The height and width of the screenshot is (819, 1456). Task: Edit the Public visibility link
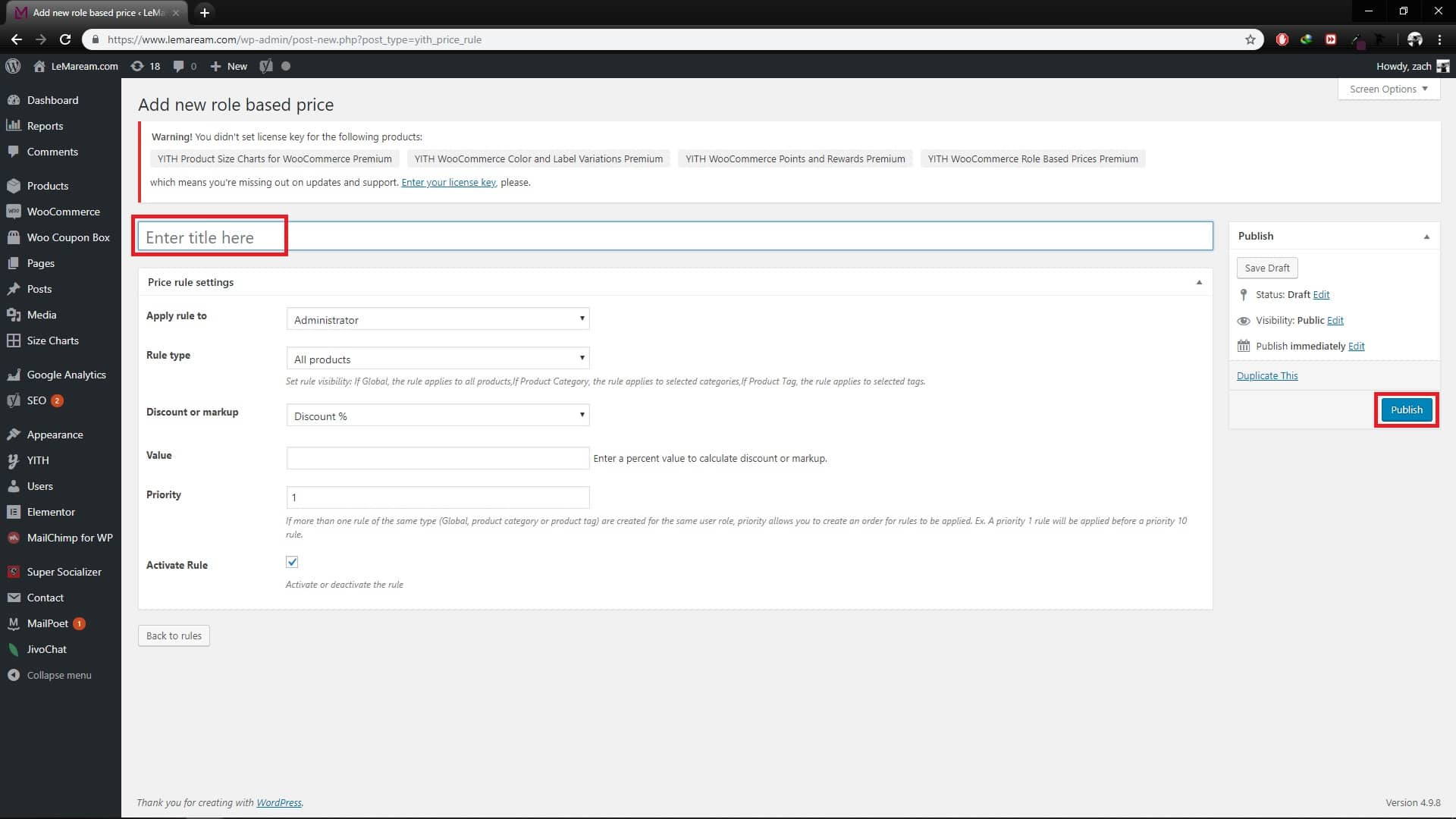[x=1335, y=321]
